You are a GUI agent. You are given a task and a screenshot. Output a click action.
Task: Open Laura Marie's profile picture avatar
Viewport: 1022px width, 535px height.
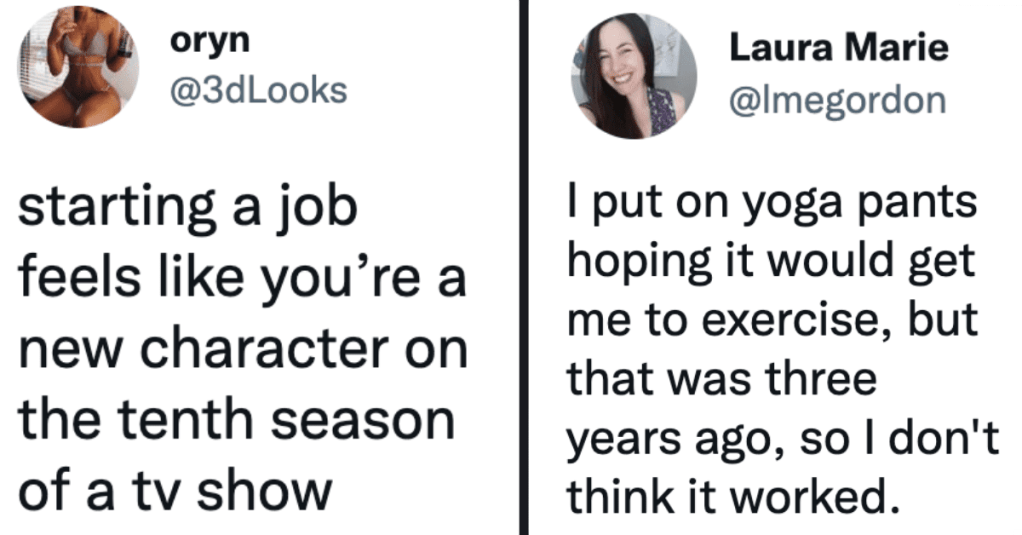click(634, 76)
